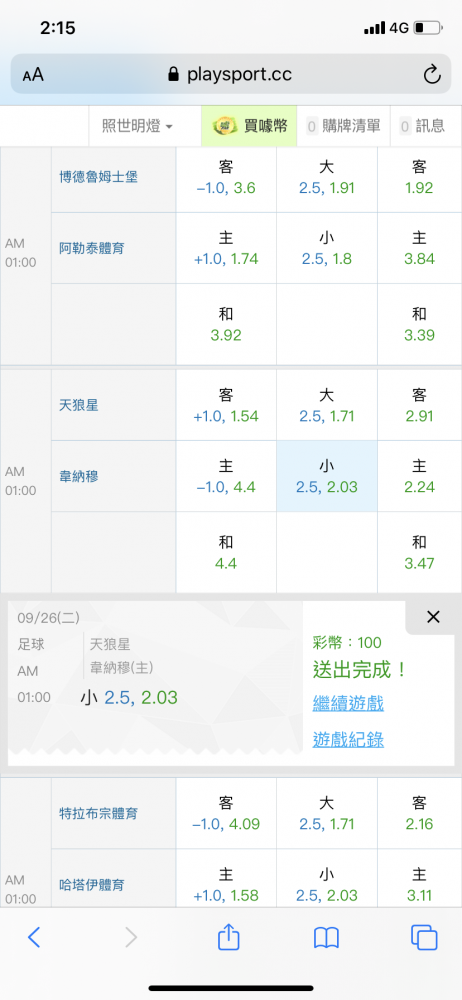This screenshot has height=1000, width=462.
Task: Tap the coin icon beside 買噱幣
Action: point(225,126)
